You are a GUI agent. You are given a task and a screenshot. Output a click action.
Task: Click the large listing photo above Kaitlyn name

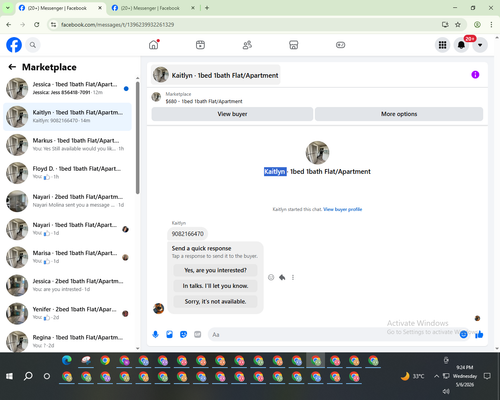point(317,153)
